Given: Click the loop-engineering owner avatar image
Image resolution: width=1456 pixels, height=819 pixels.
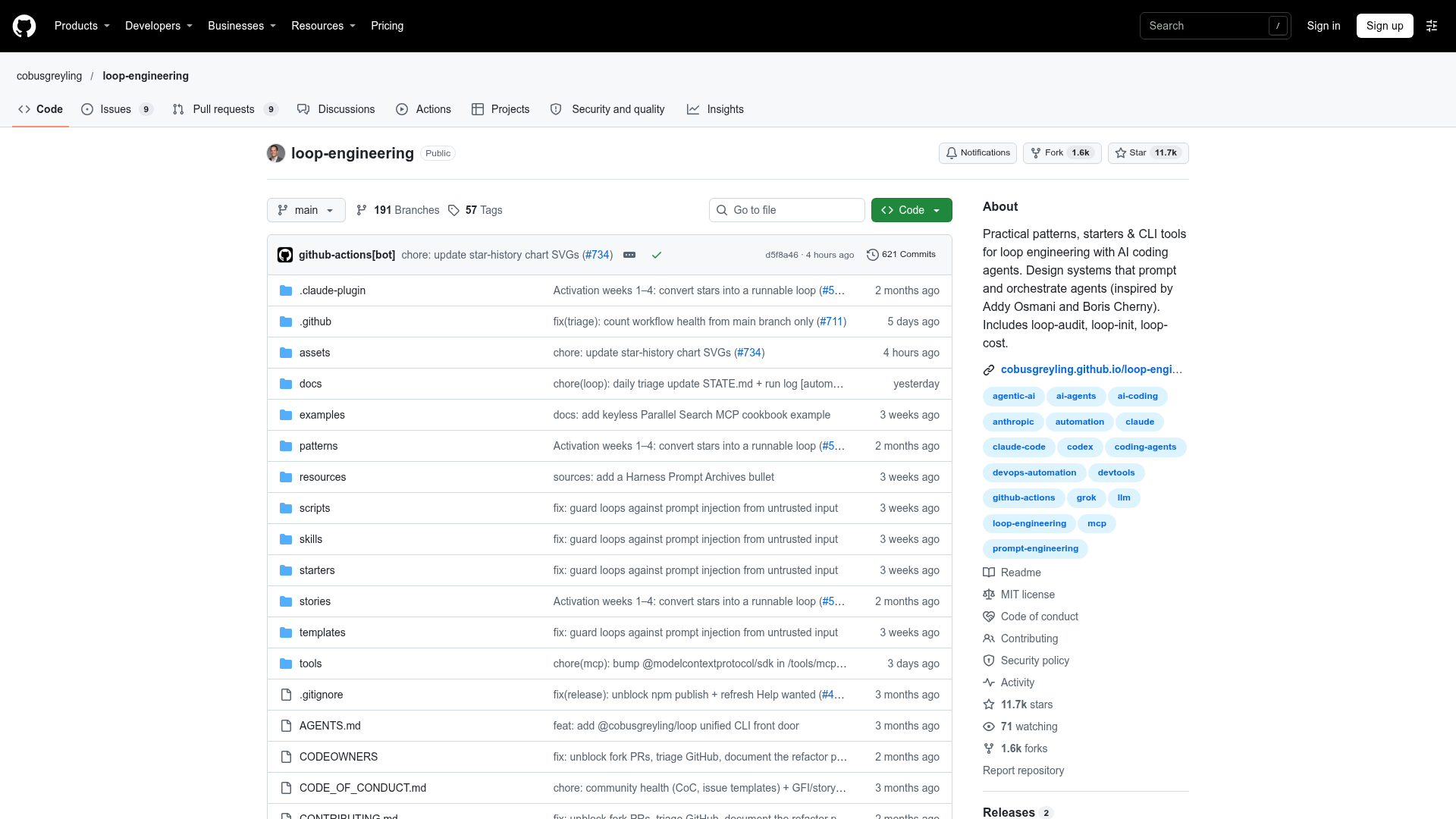Looking at the screenshot, I should pyautogui.click(x=276, y=153).
